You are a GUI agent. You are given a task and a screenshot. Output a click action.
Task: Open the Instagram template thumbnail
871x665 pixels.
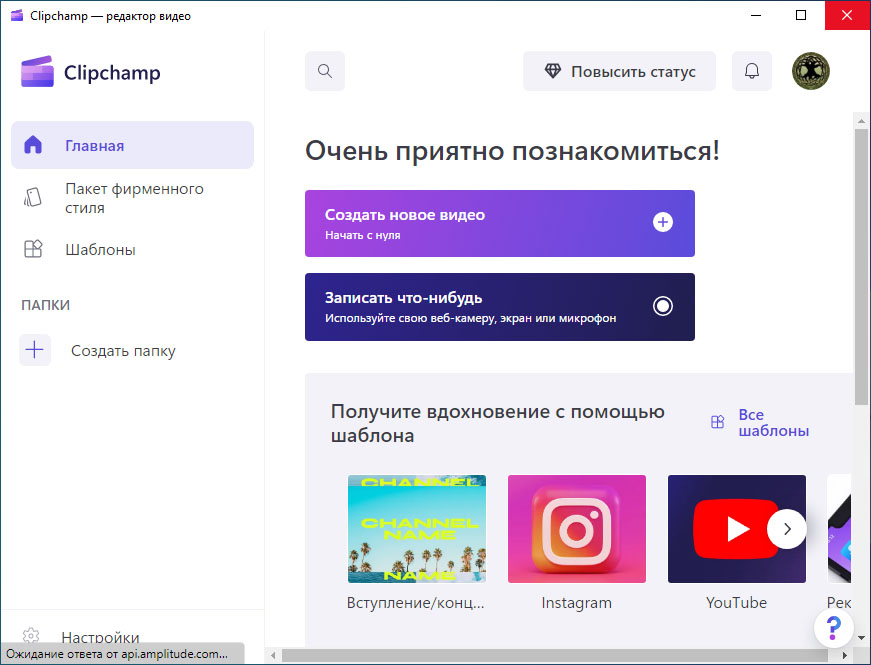point(577,529)
